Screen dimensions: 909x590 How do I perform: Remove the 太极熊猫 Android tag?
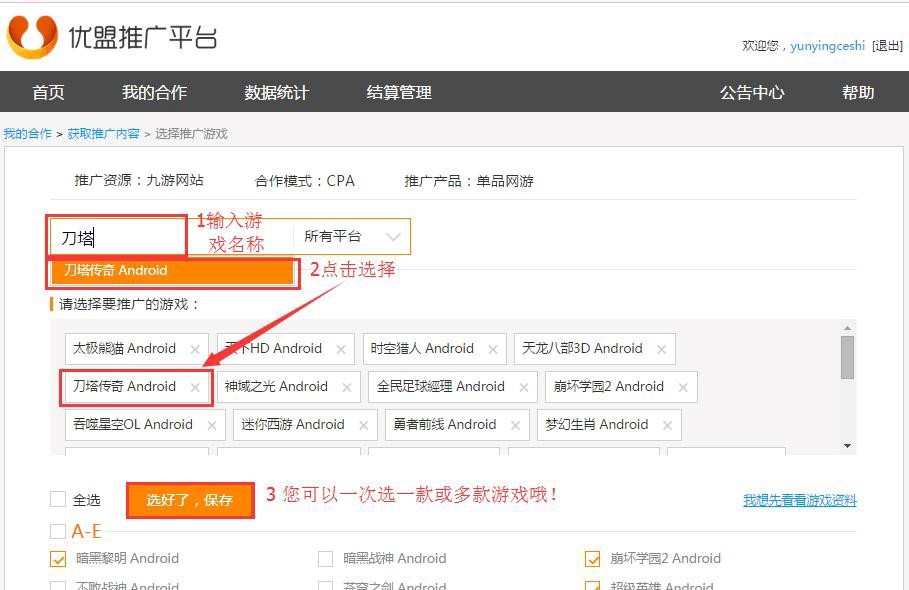point(195,349)
